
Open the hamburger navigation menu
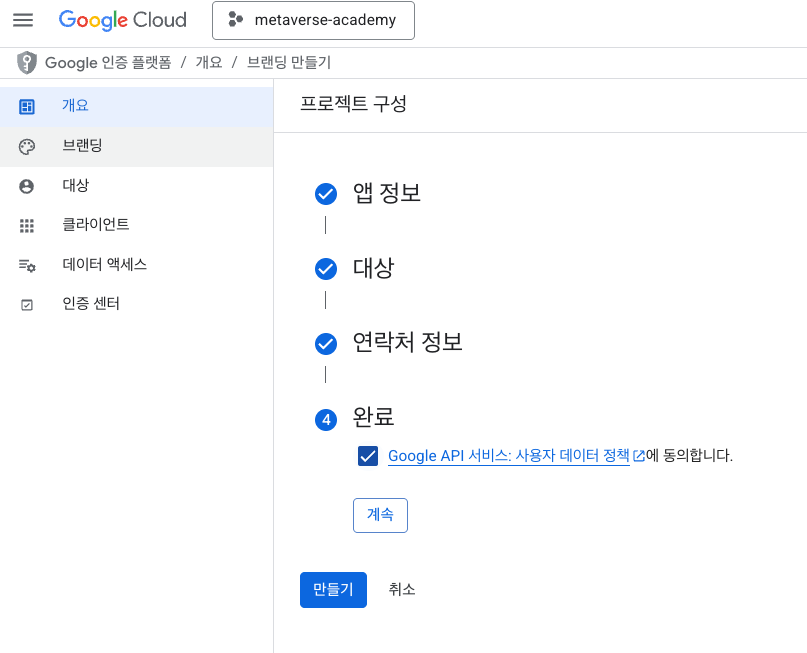click(x=23, y=20)
